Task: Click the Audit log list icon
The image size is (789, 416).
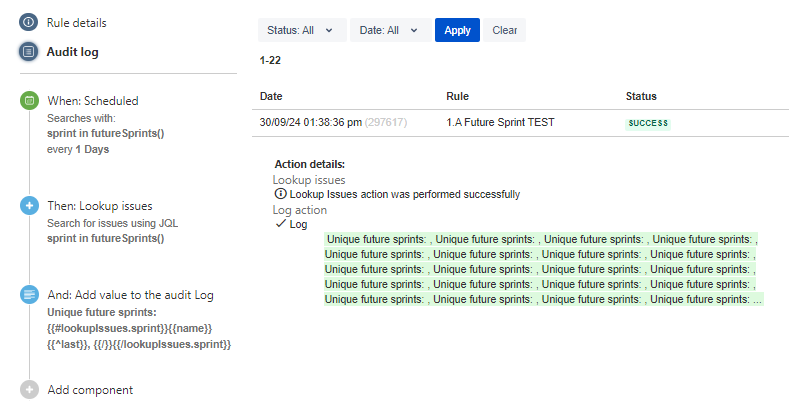Action: 29,51
